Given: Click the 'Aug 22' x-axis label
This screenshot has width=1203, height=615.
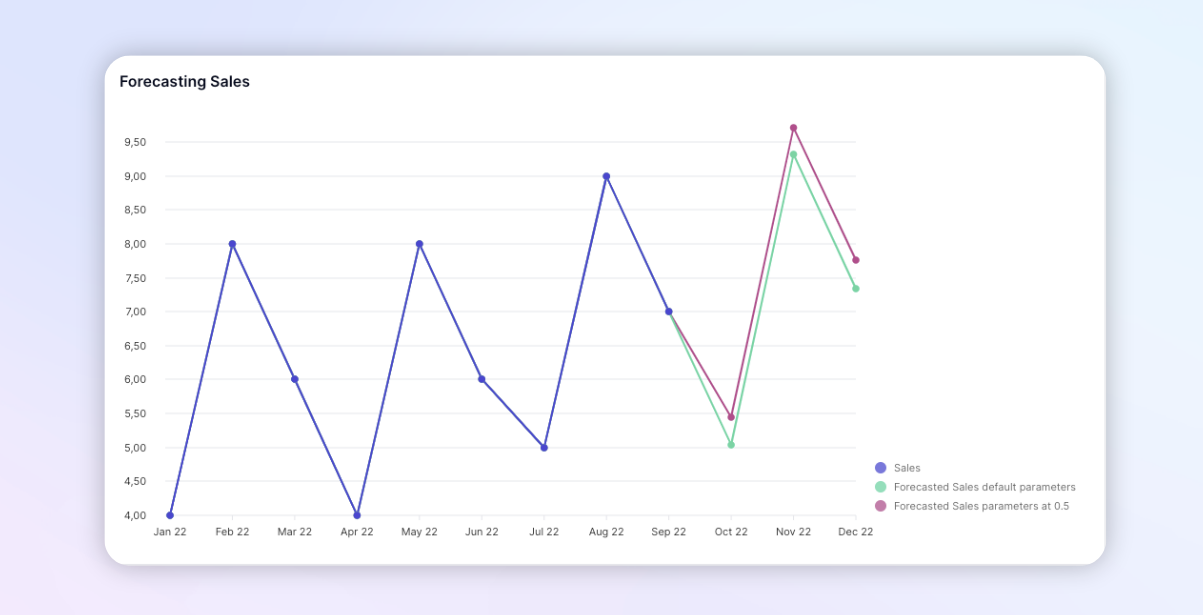Looking at the screenshot, I should pos(606,532).
